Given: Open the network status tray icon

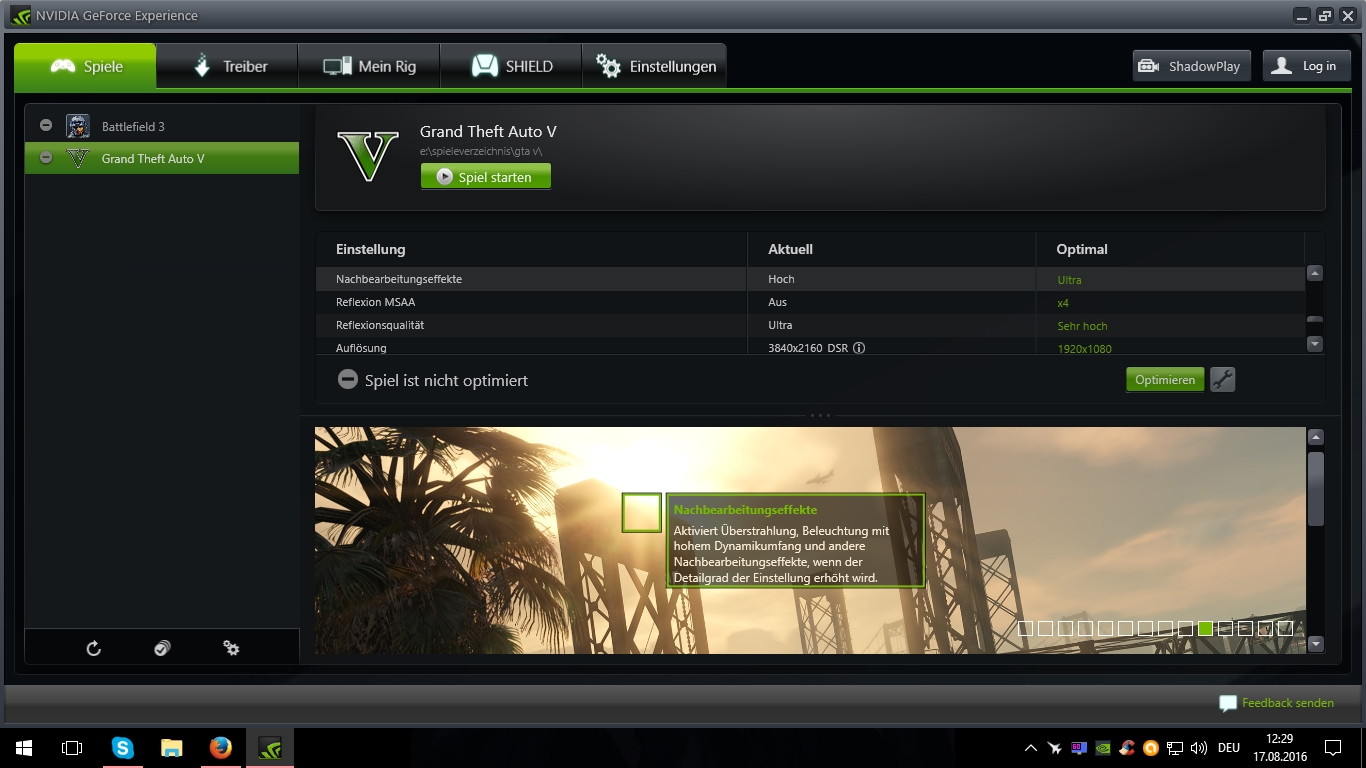Looking at the screenshot, I should 1175,748.
